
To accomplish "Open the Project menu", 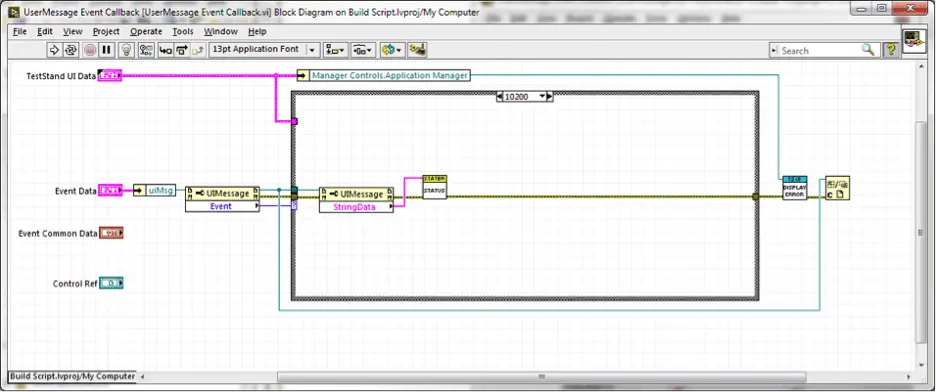I will point(106,32).
